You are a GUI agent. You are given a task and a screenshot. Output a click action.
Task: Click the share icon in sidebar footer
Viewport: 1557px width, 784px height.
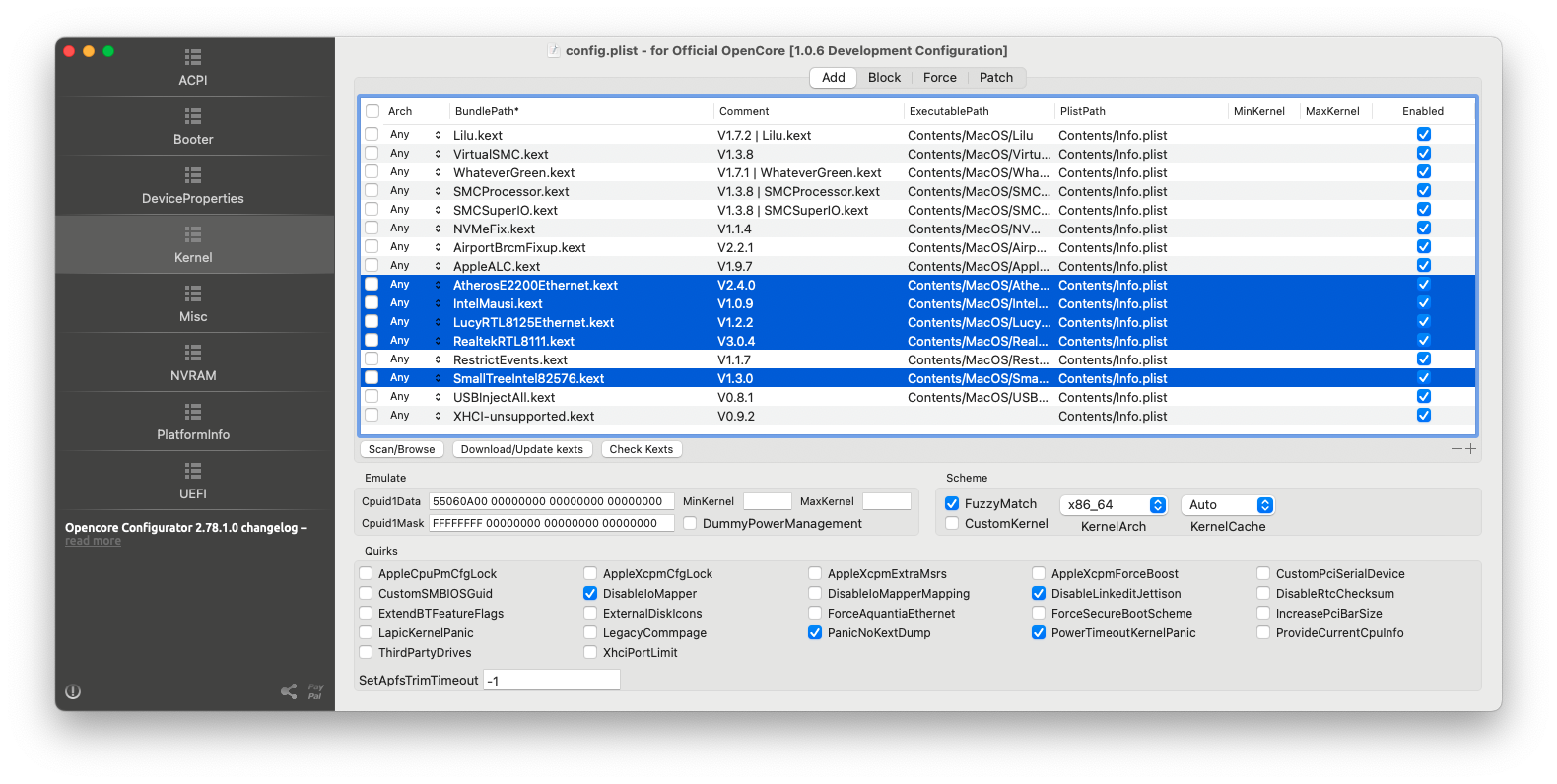pos(289,691)
